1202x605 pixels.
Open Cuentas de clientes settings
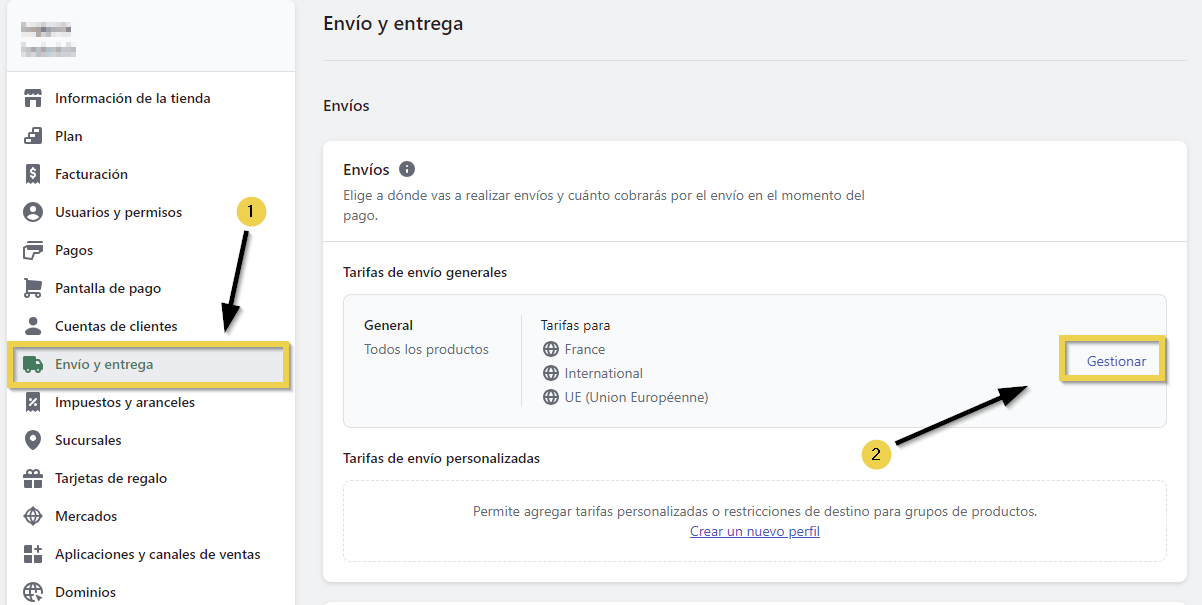coord(116,326)
